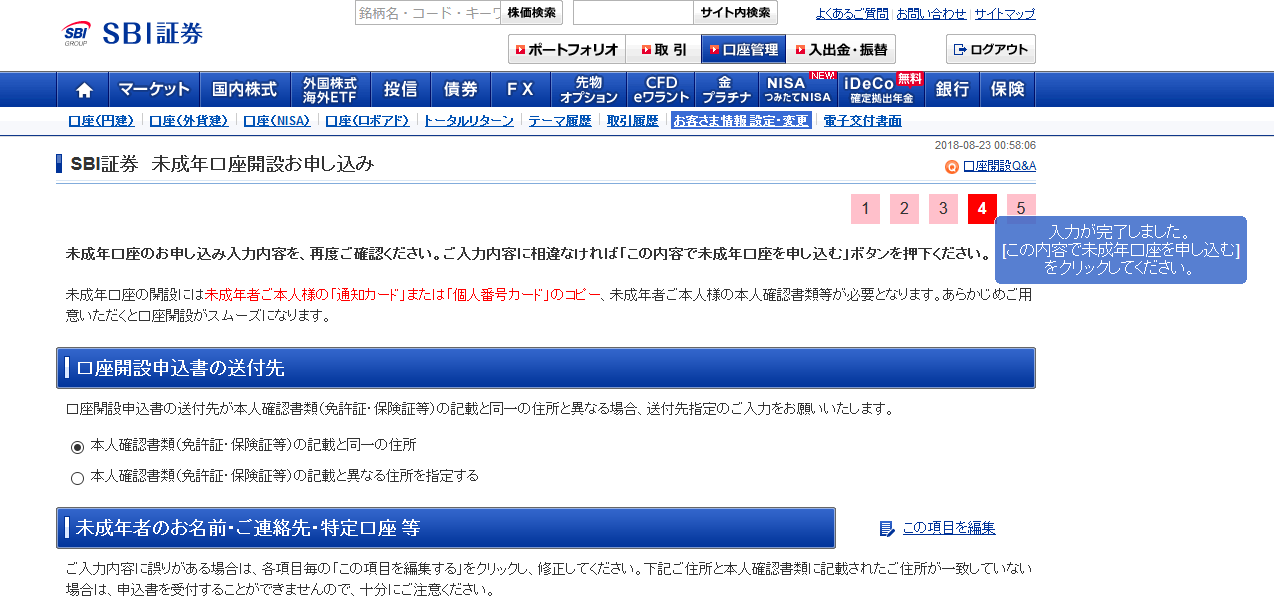
Task: Focus the site search input field
Action: point(633,13)
